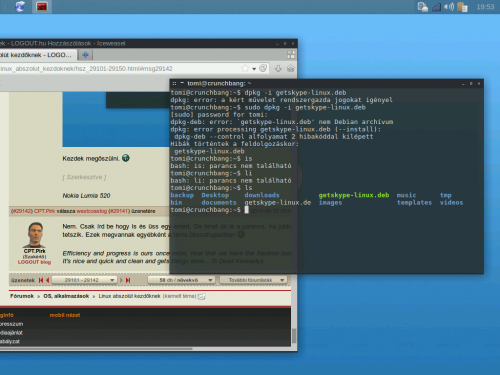Open the clipboard manager tray icon
Image resolution: width=500 pixels, height=375 pixels.
[462, 7]
